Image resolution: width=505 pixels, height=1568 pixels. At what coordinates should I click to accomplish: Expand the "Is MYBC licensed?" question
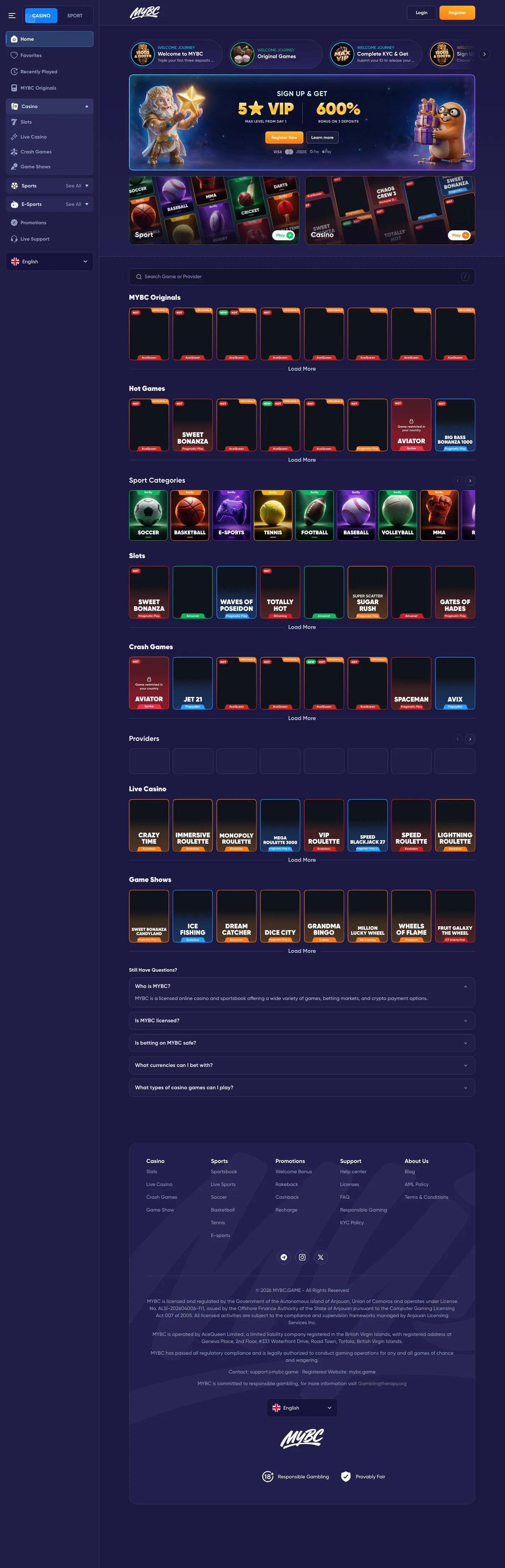pos(302,1021)
